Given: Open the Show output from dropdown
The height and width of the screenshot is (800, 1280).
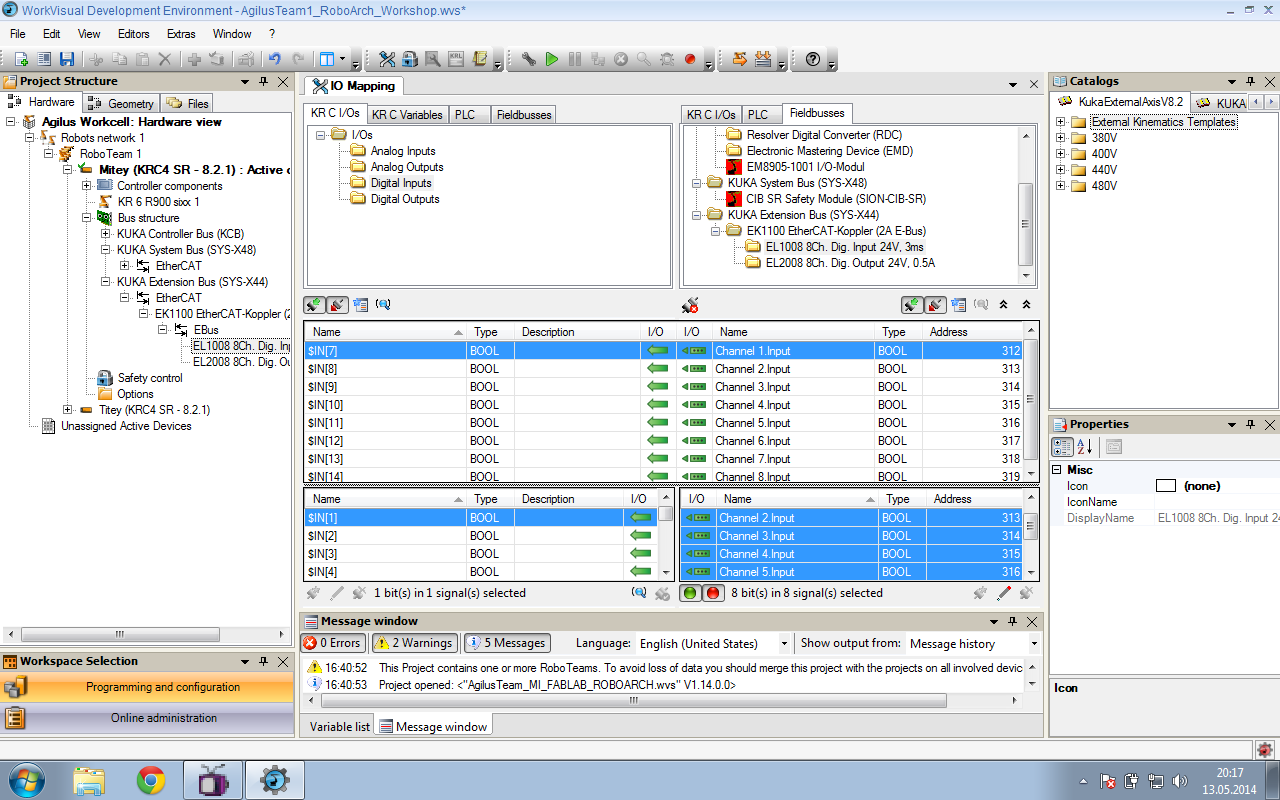Looking at the screenshot, I should click(x=1034, y=644).
